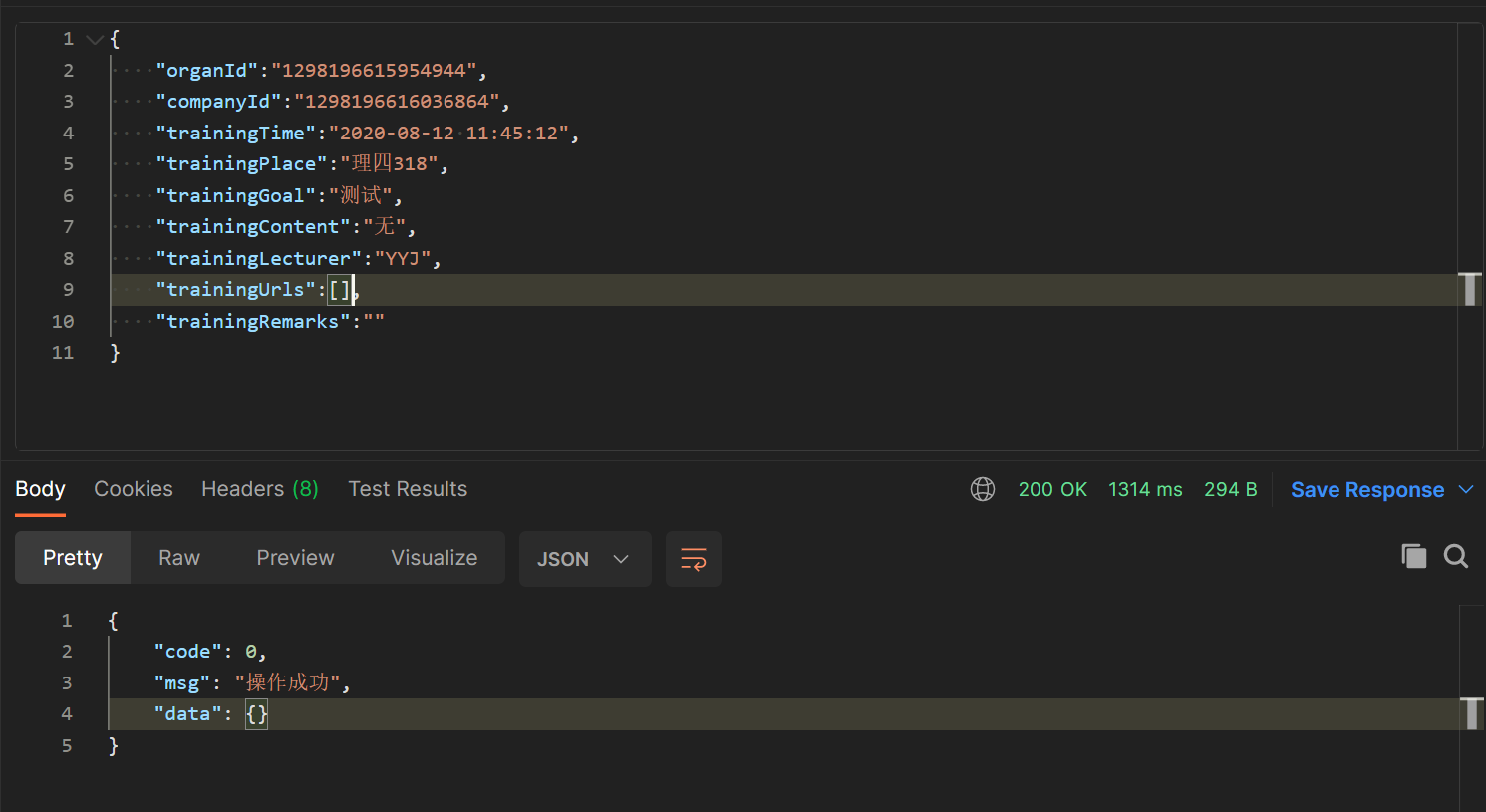Select the Preview view mode
Viewport: 1486px width, 812px height.
tap(295, 558)
